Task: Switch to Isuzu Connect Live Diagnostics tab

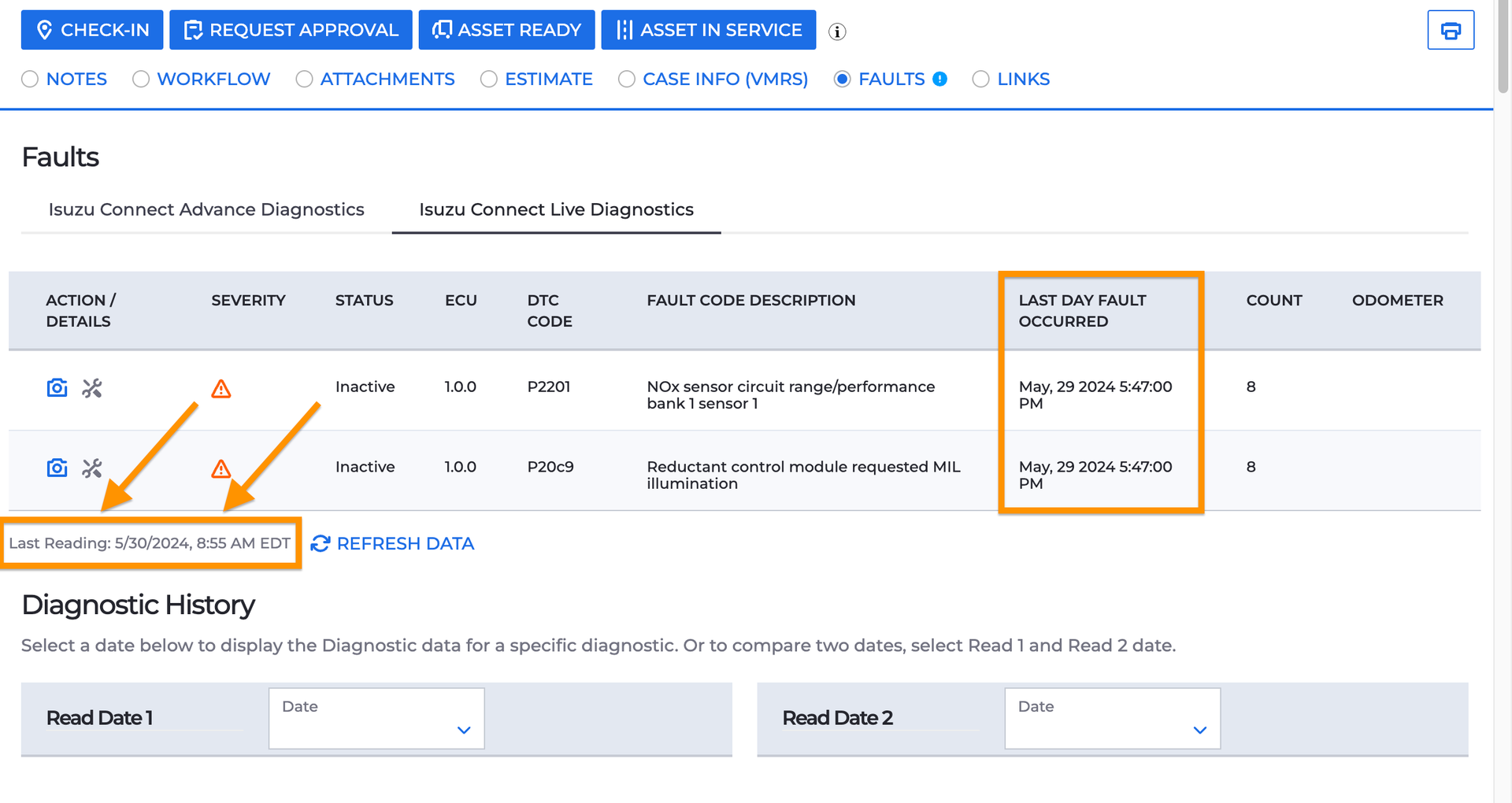Action: tap(556, 209)
